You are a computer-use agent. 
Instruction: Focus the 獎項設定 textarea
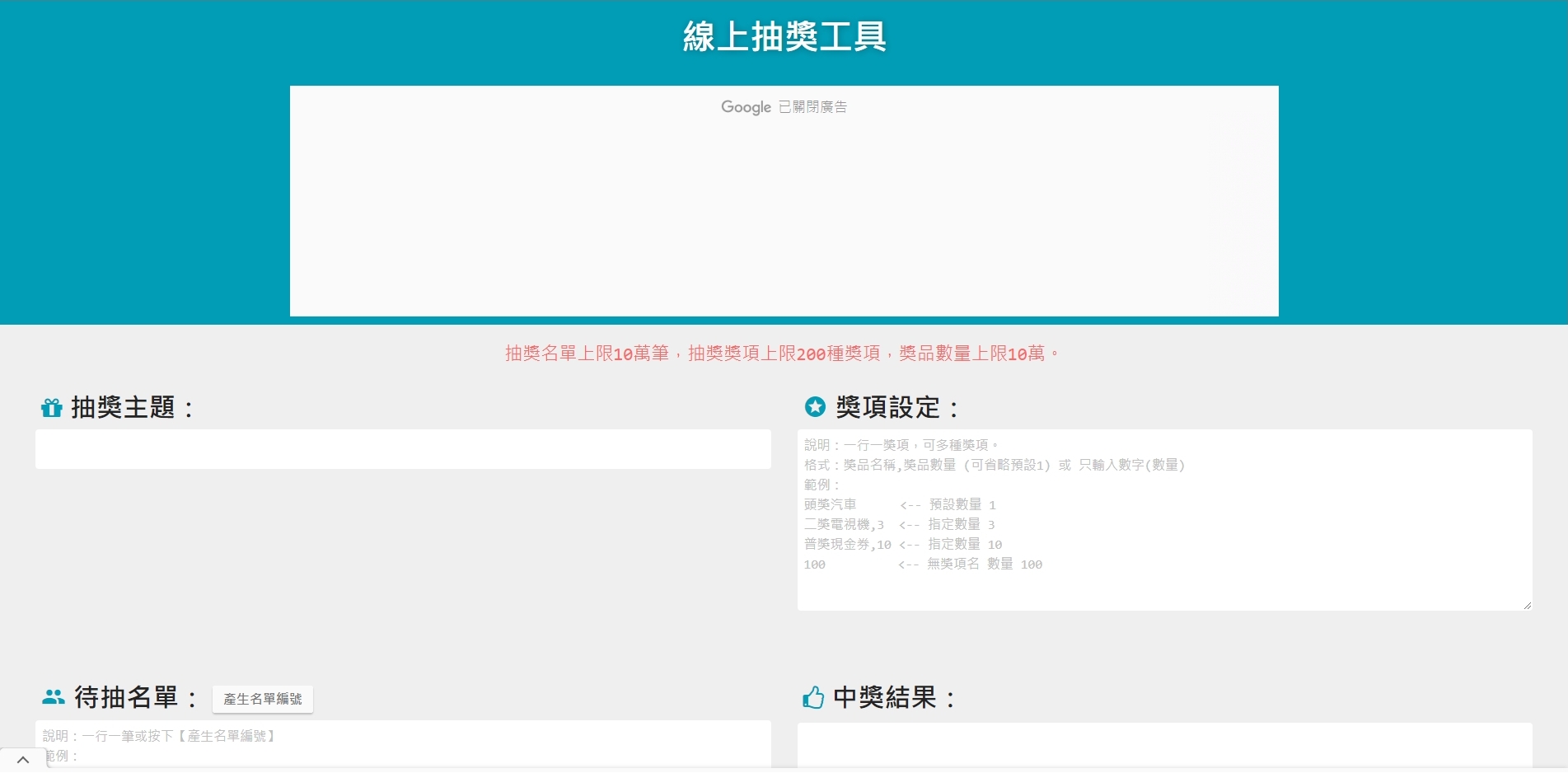pyautogui.click(x=1164, y=520)
